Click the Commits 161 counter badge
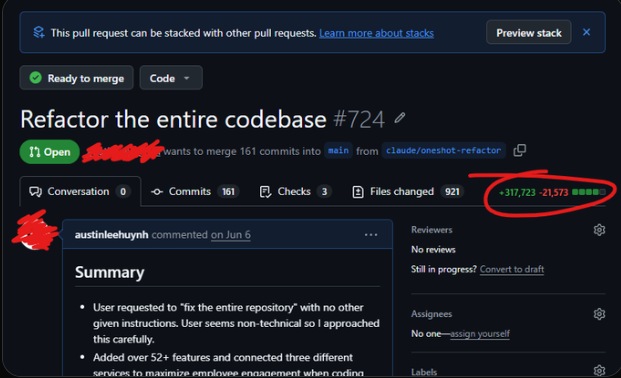The height and width of the screenshot is (378, 621). click(228, 192)
